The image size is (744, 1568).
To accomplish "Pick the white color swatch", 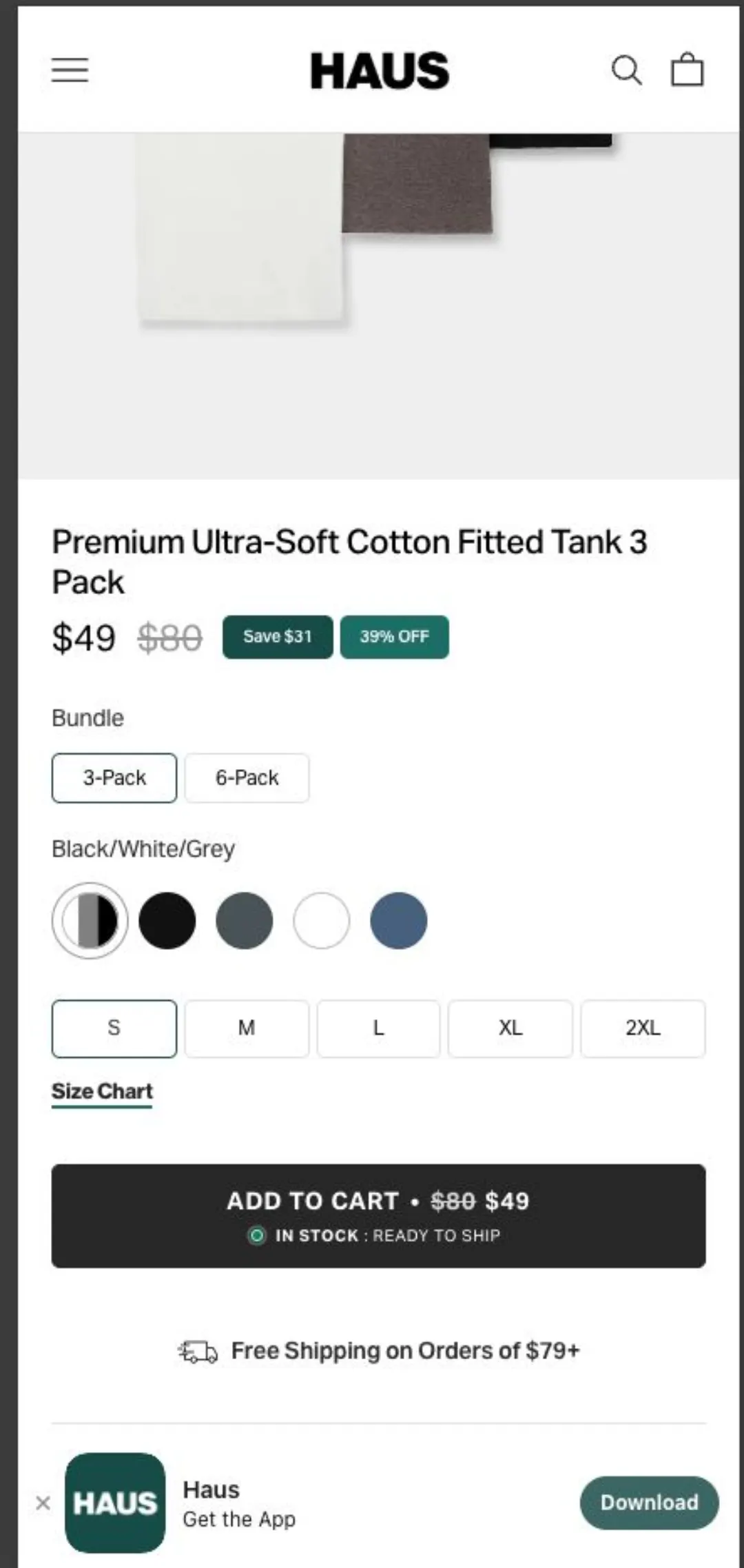I will pos(322,921).
